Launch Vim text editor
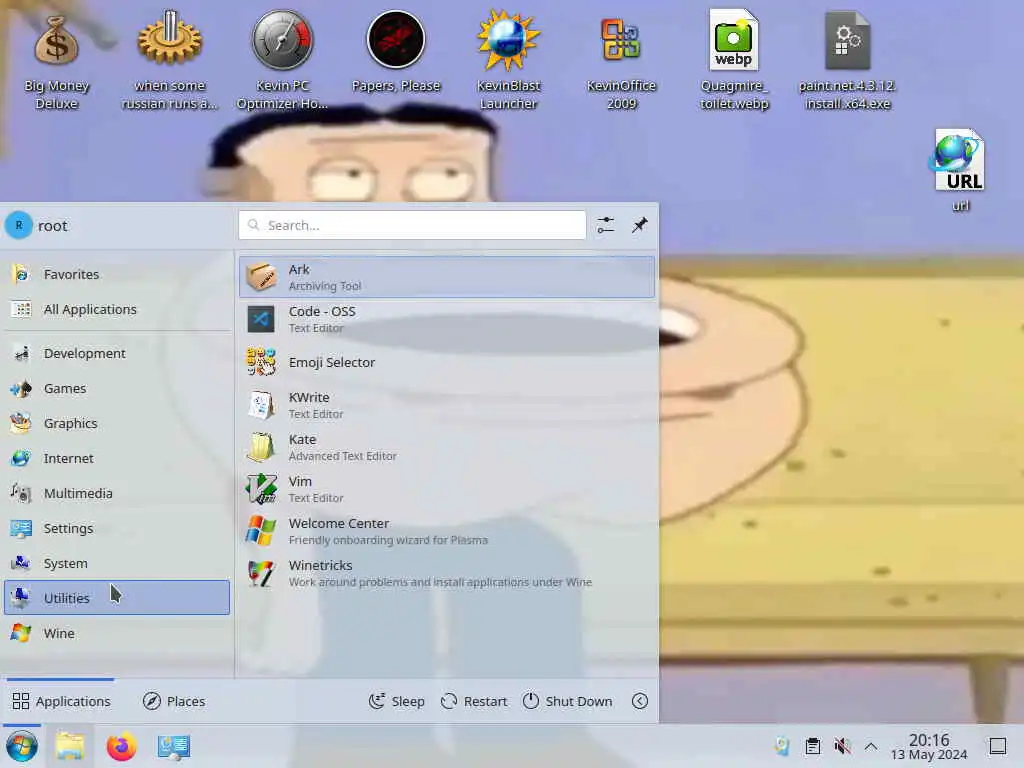The height and width of the screenshot is (768, 1024). [x=447, y=489]
